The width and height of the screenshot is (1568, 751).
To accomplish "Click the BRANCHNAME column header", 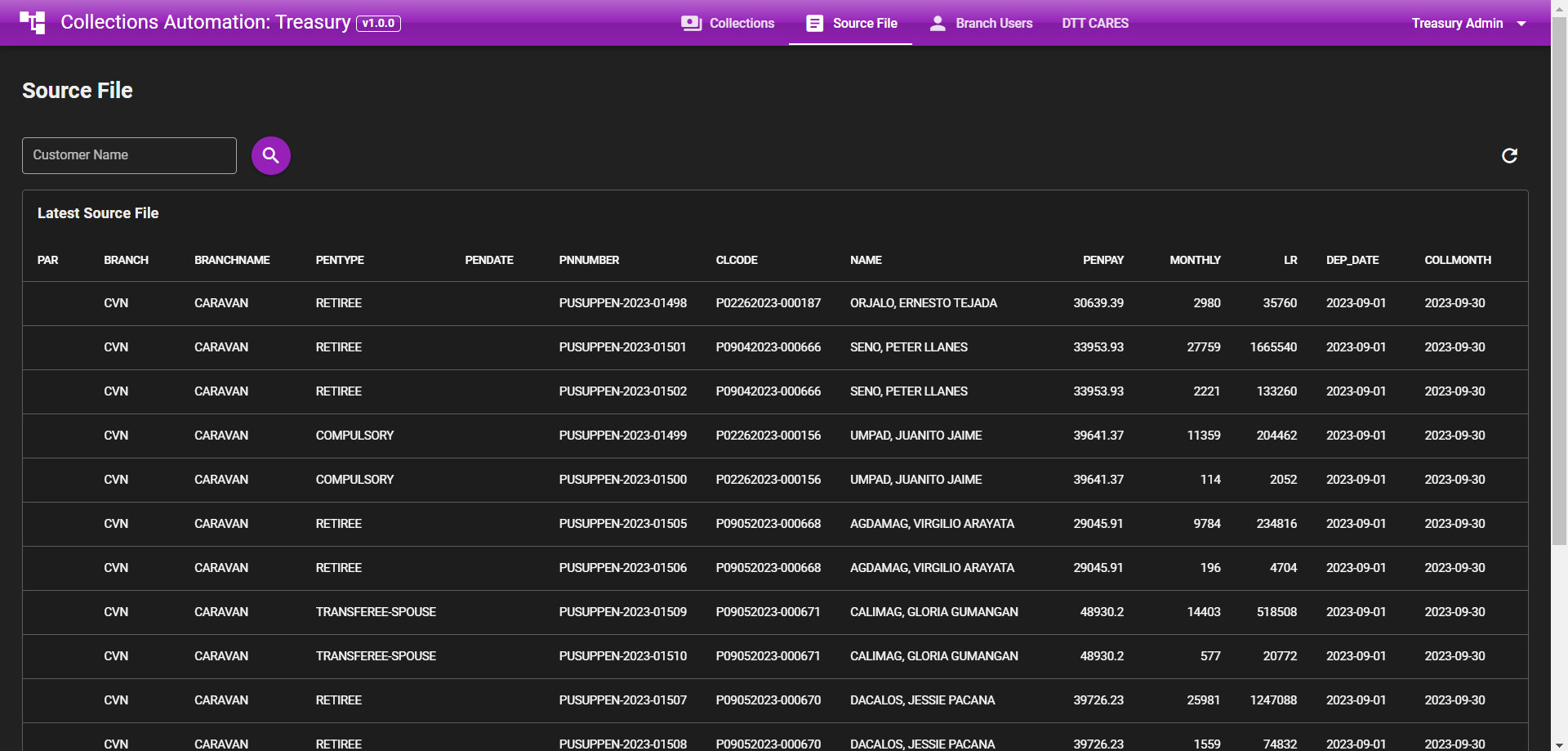I will [232, 260].
